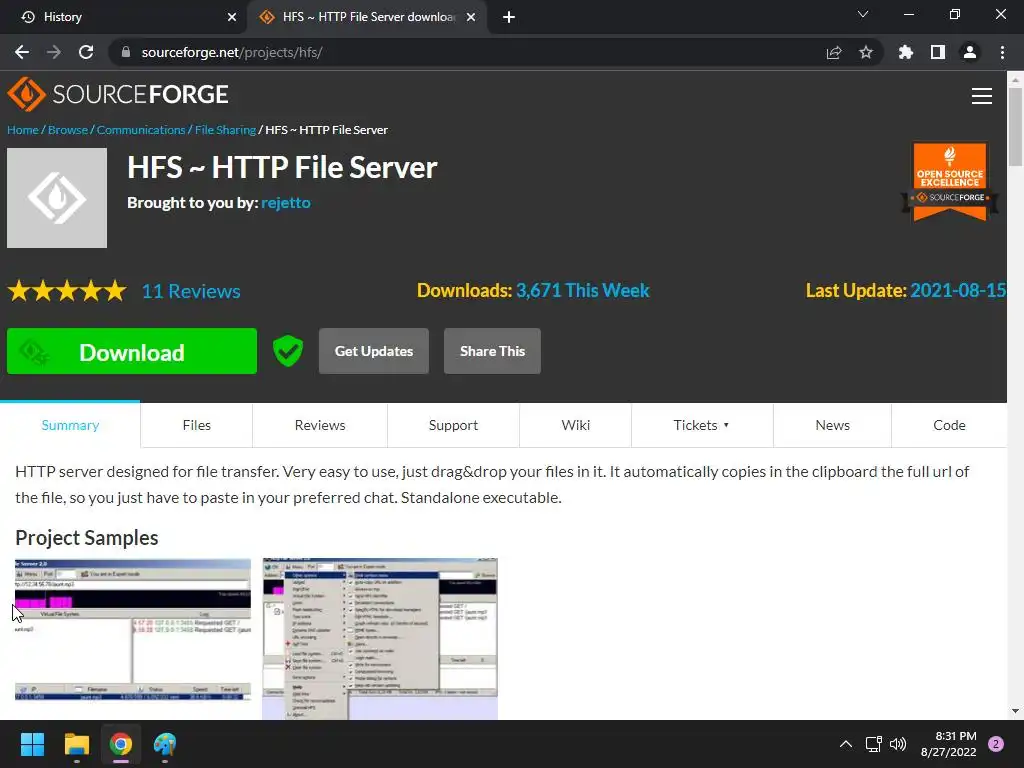Open the second project sample screenshot
The height and width of the screenshot is (768, 1024).
coord(380,639)
